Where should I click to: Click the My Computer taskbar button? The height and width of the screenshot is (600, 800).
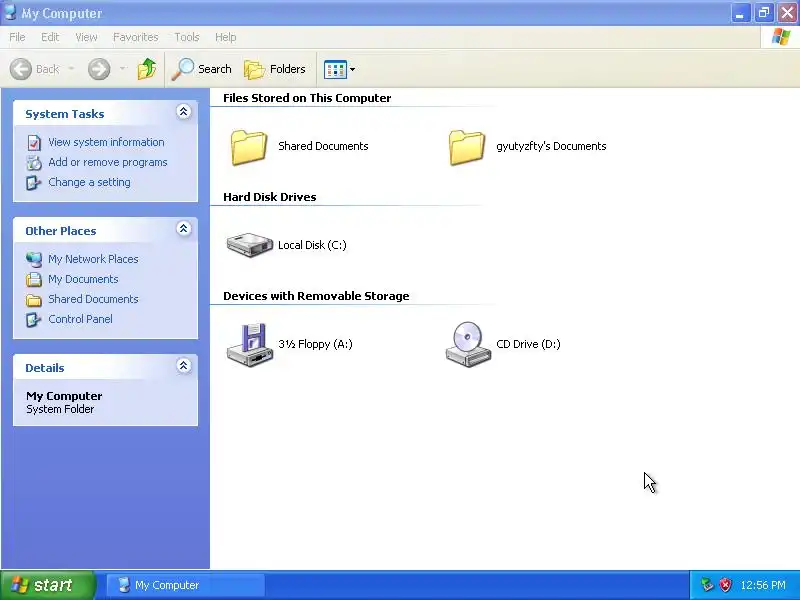click(186, 585)
